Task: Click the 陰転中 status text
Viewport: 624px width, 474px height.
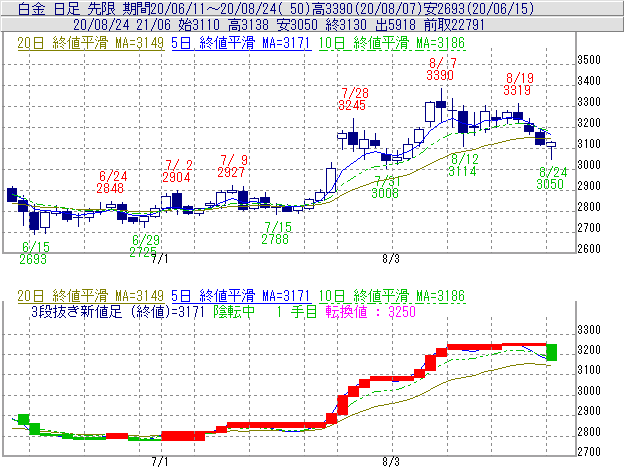Action: (x=234, y=312)
